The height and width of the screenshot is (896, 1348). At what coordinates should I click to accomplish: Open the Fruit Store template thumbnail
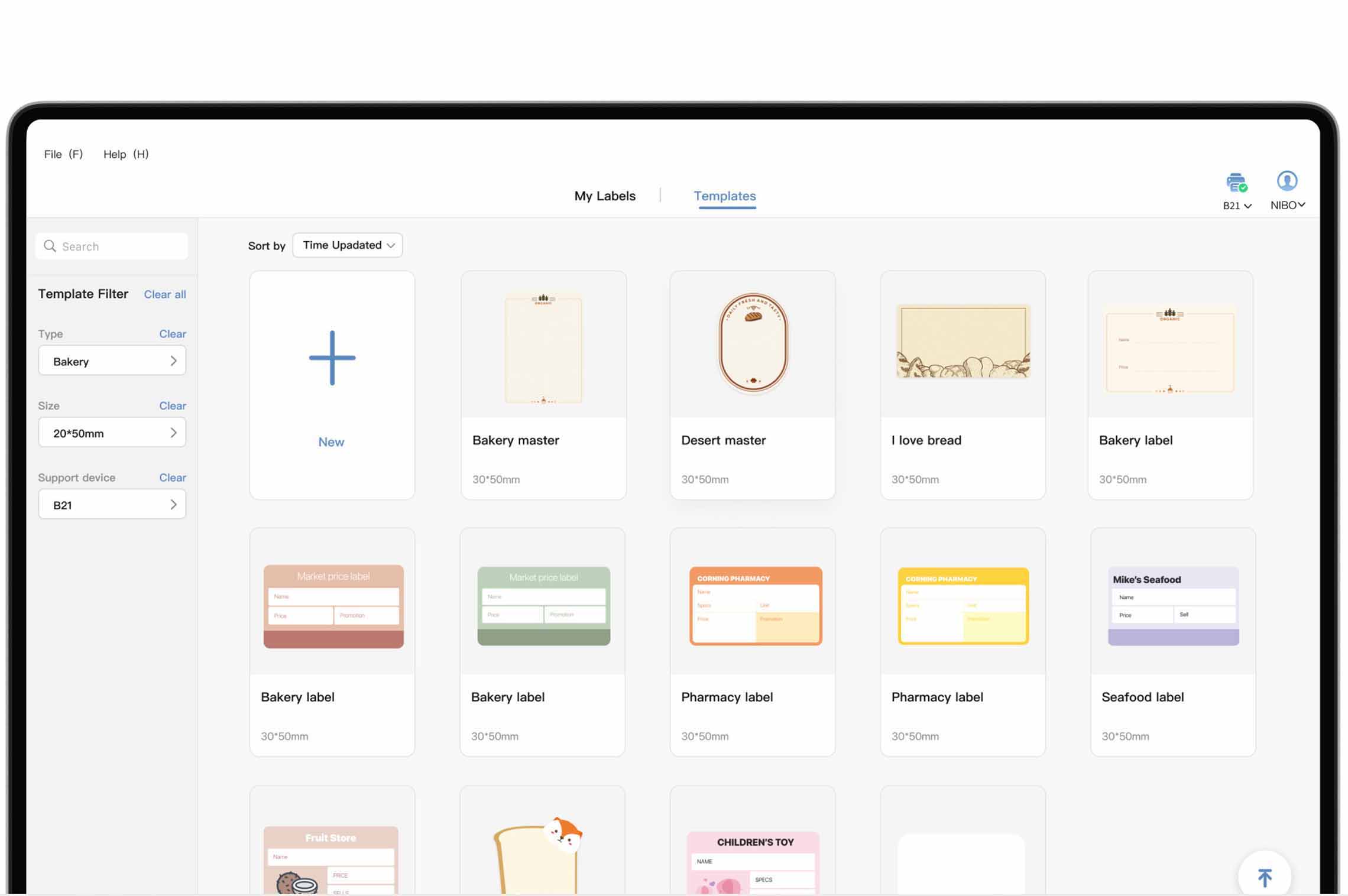click(331, 860)
